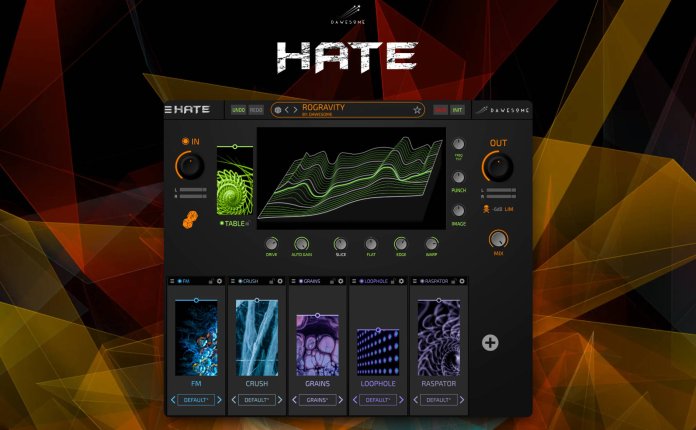Click the GRAINS module thumbnail image

[x=317, y=346]
